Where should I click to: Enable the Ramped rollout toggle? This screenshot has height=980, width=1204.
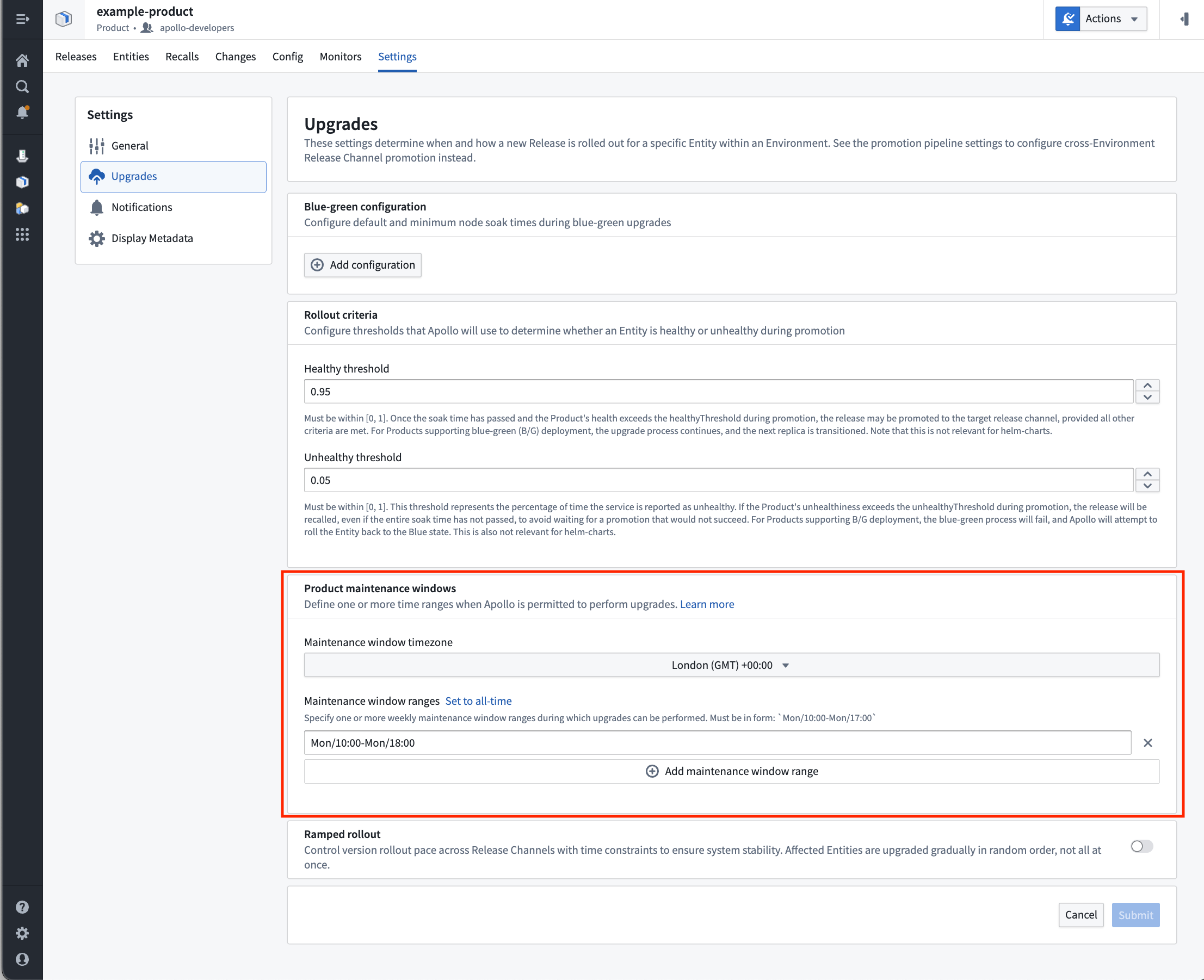[1141, 846]
